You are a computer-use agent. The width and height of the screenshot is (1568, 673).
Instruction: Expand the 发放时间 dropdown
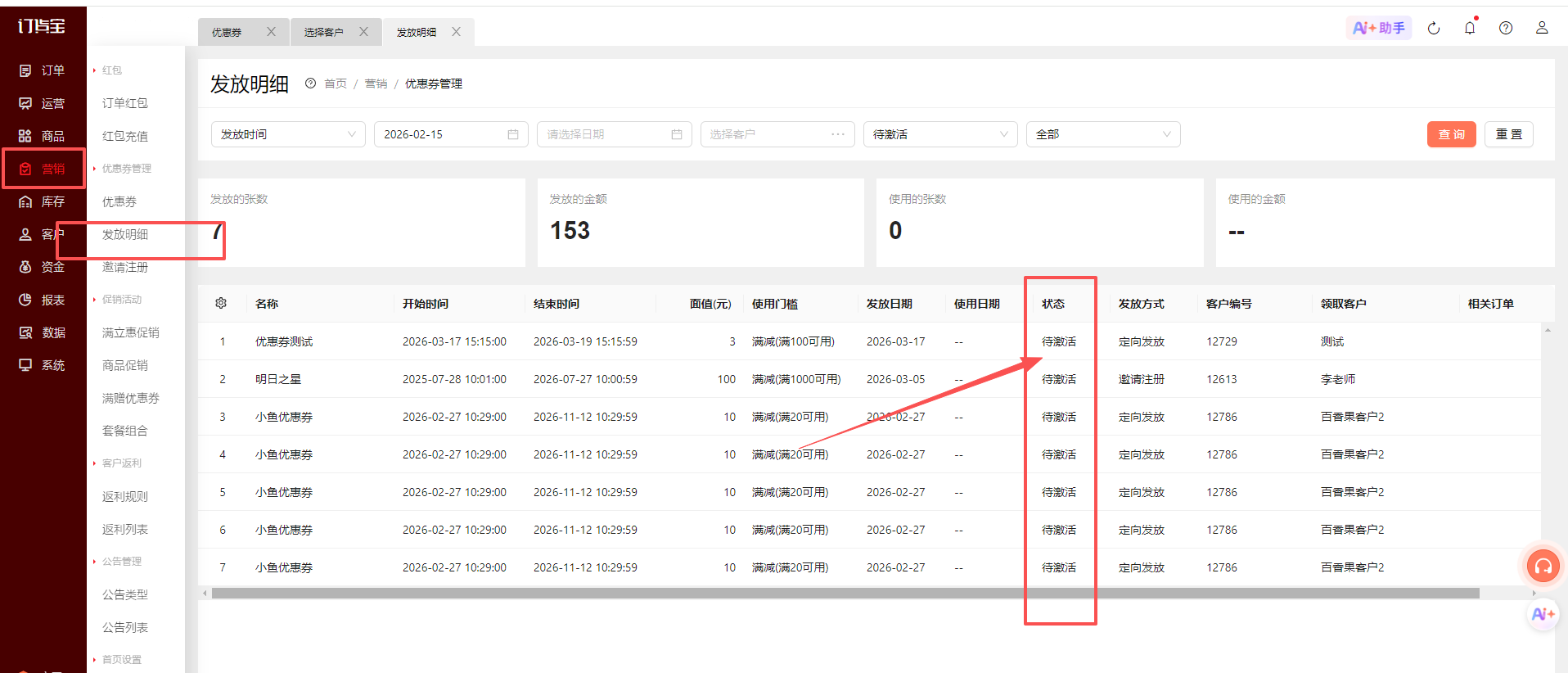click(x=288, y=134)
